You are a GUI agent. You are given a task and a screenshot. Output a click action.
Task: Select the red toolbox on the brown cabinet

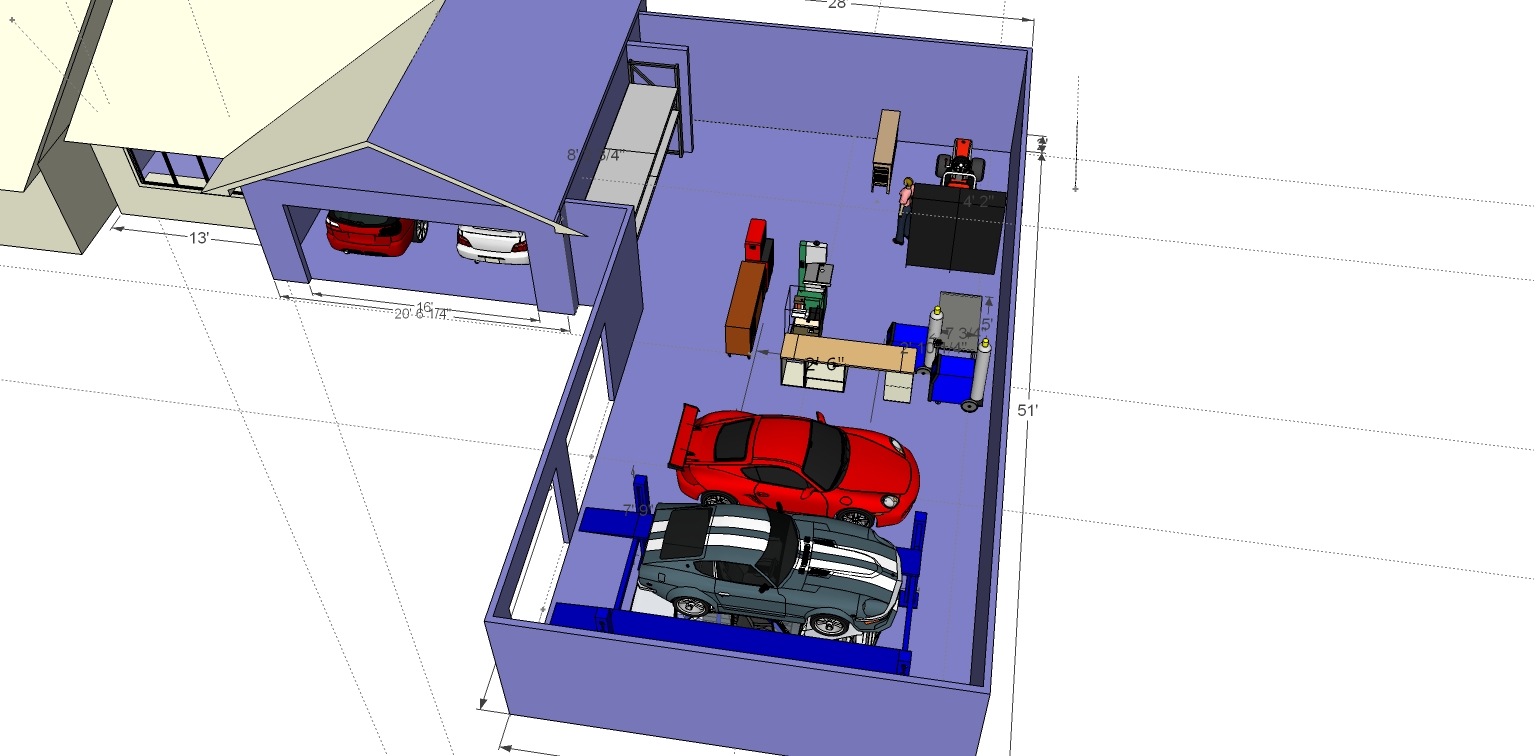(756, 241)
